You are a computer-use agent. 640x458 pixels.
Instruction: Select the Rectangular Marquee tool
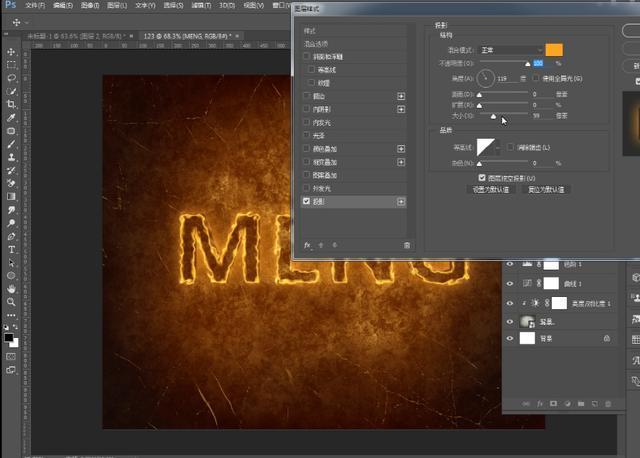tap(11, 65)
